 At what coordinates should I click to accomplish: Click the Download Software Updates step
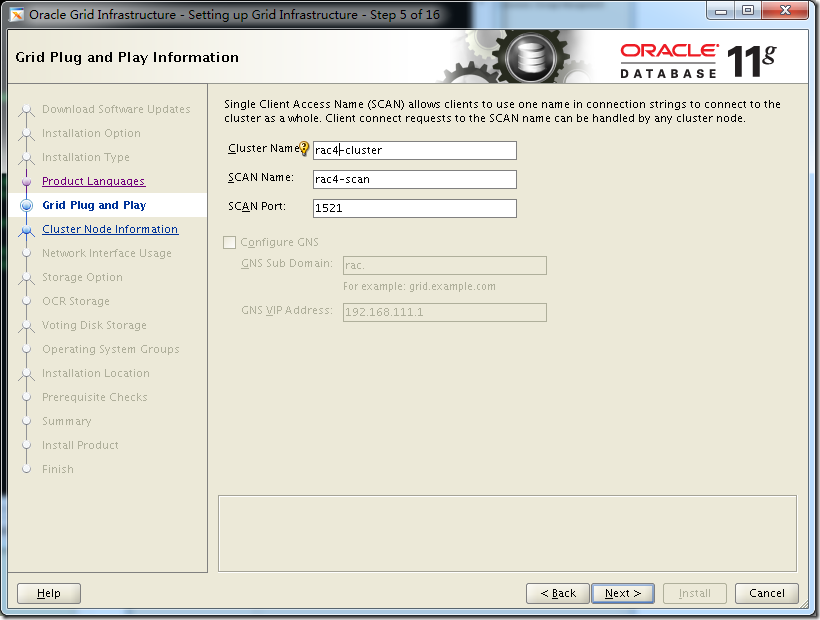pos(116,109)
